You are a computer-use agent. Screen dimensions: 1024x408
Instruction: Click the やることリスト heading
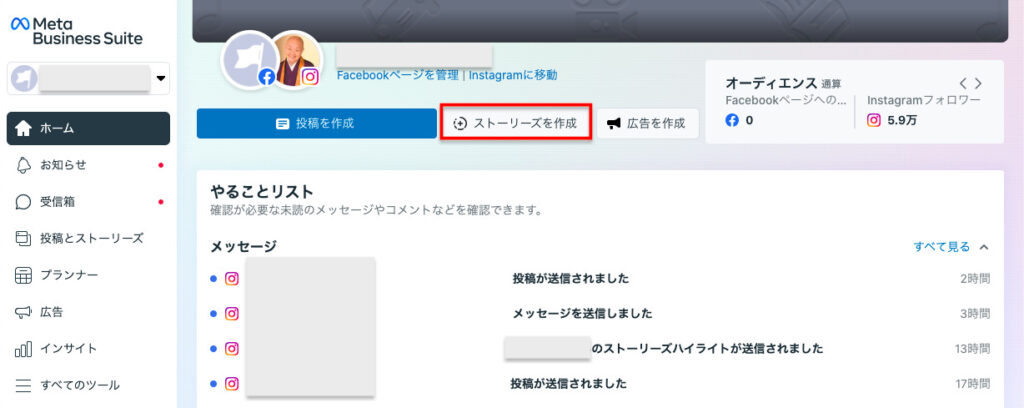point(262,191)
